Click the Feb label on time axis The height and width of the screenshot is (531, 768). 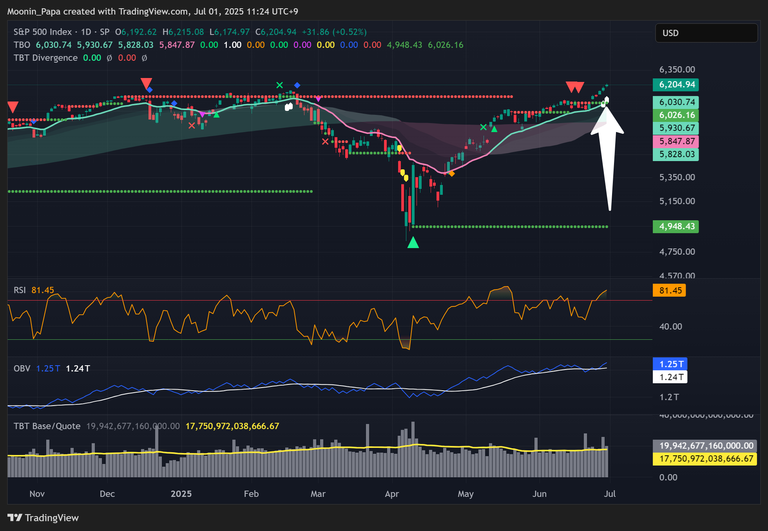(251, 494)
